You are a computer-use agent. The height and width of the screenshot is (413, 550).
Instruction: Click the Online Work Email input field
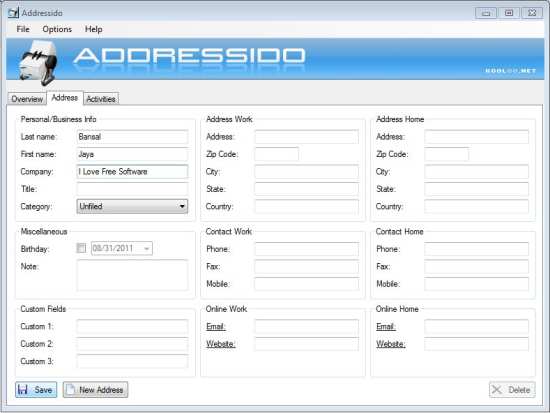point(307,326)
